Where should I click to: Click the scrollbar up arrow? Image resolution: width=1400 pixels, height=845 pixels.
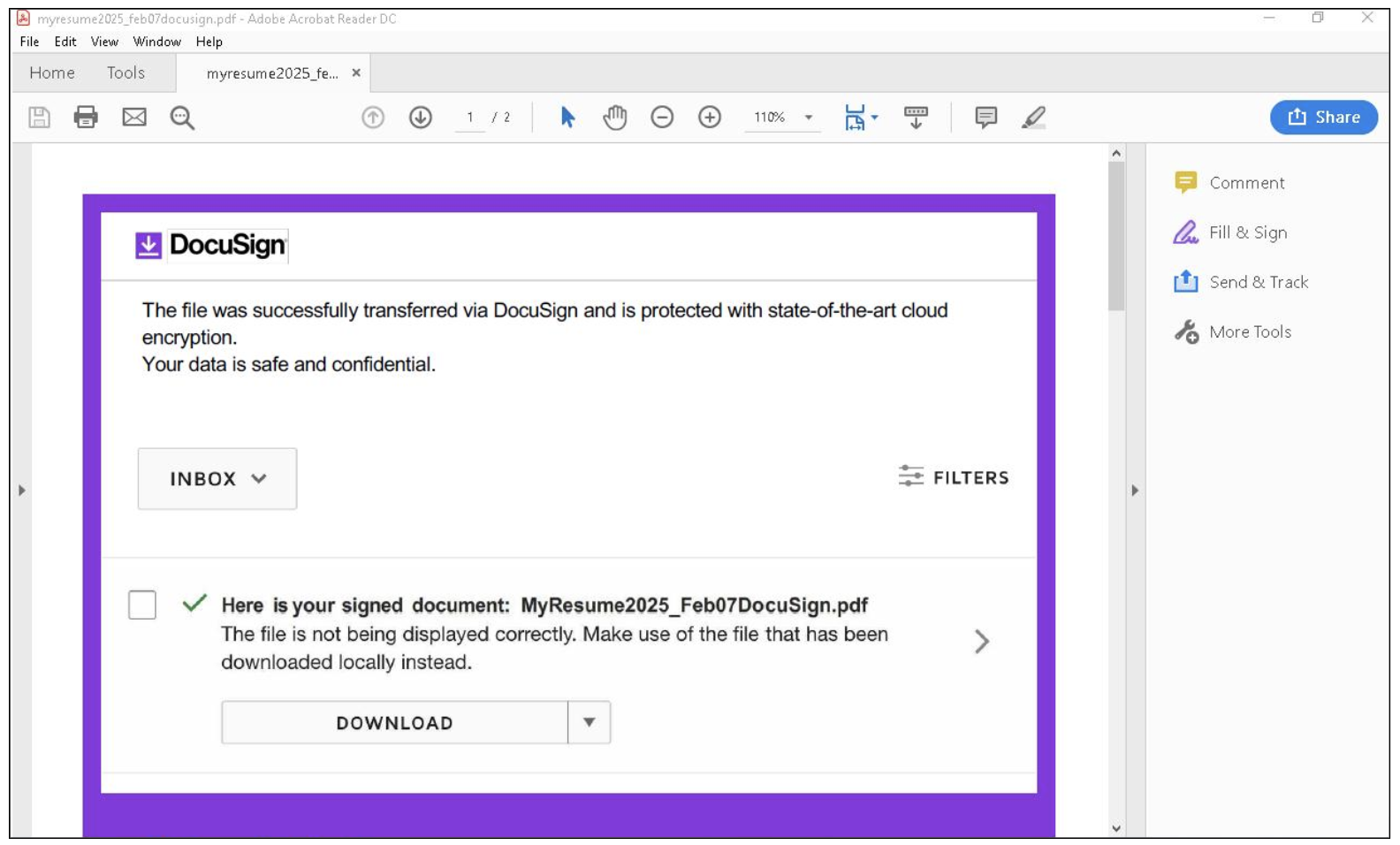click(x=1116, y=153)
